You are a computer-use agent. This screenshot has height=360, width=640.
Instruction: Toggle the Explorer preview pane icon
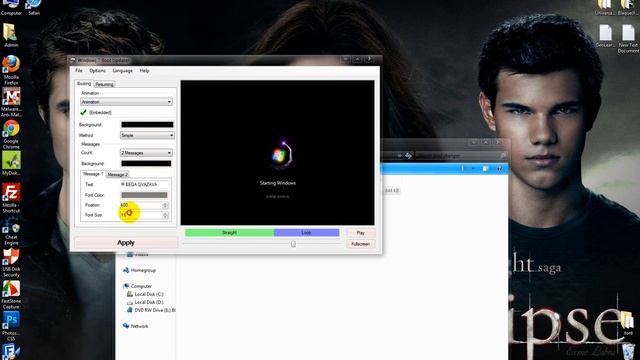(485, 169)
